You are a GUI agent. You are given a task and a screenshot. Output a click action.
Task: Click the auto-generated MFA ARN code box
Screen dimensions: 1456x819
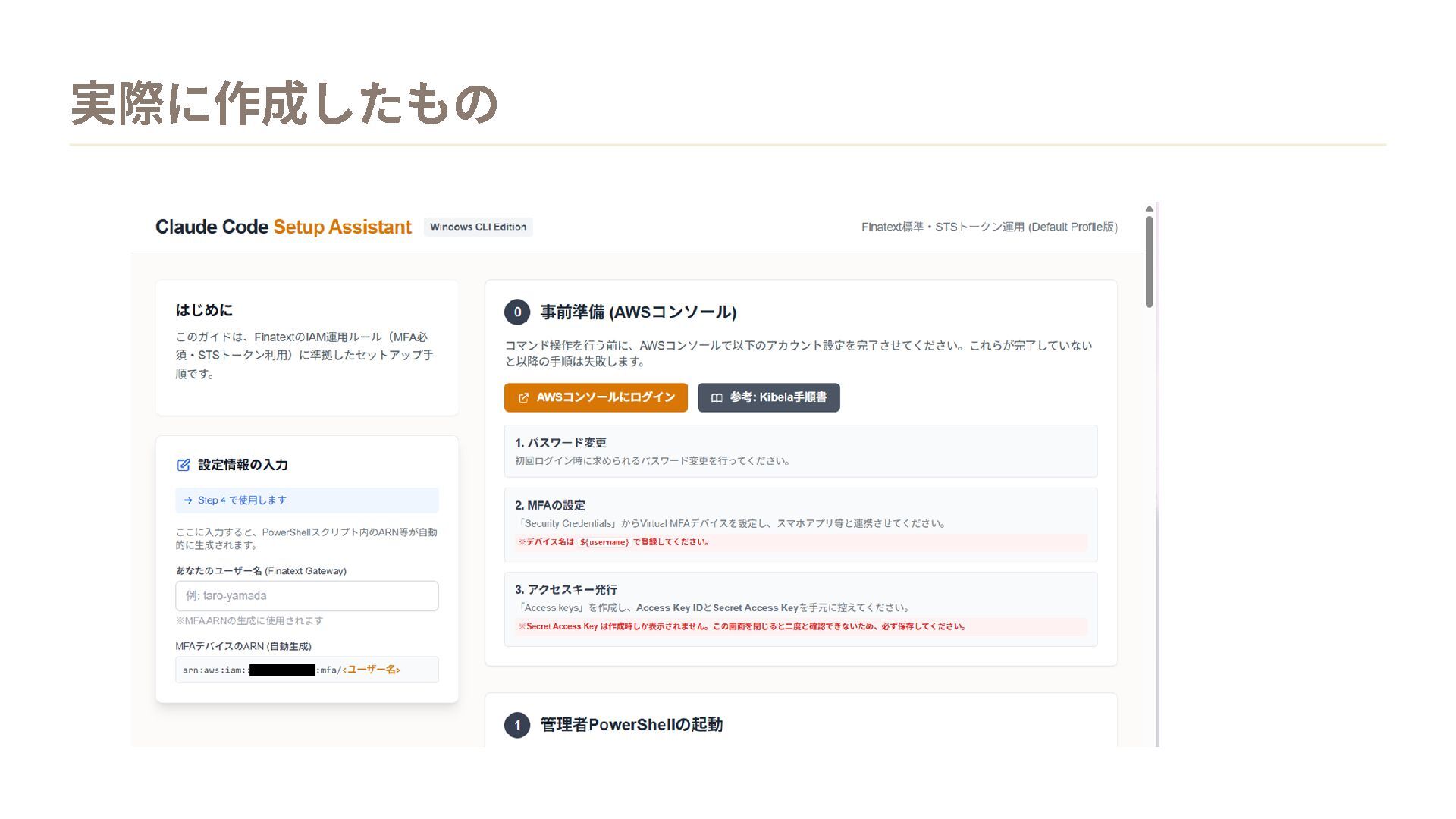(x=306, y=670)
